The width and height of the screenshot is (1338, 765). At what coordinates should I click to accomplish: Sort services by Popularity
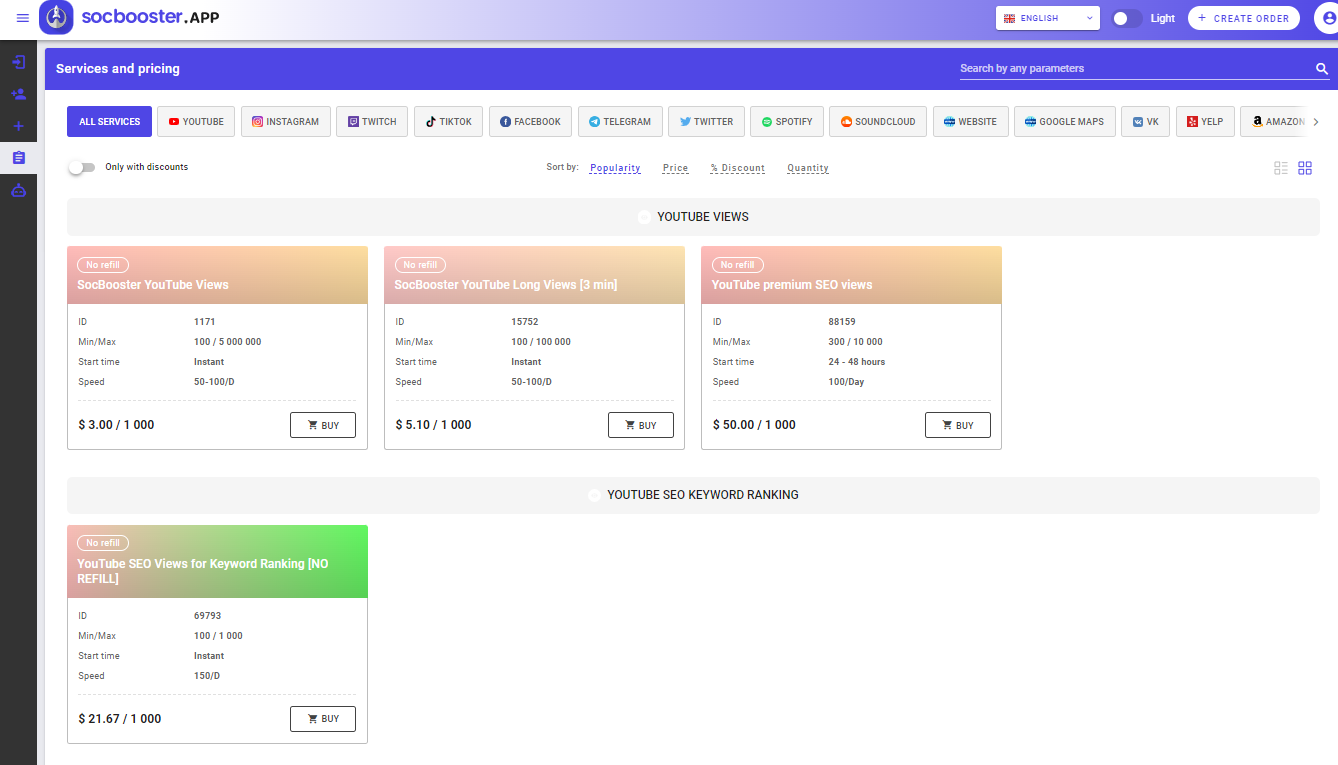pos(615,168)
